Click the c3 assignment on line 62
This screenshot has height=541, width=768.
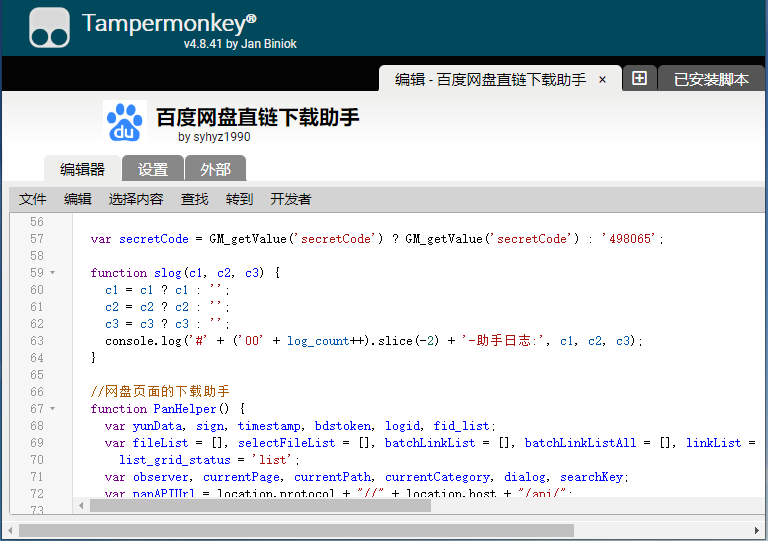pos(167,324)
